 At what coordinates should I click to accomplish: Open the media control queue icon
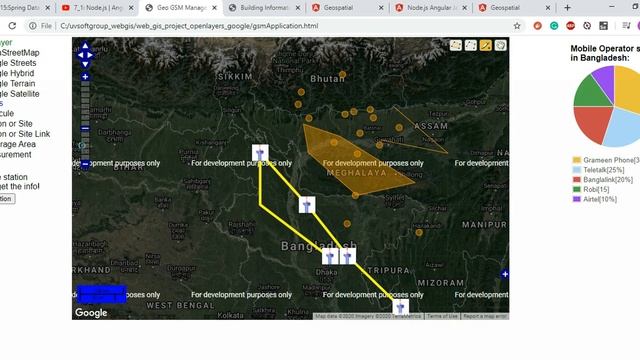pos(626,26)
